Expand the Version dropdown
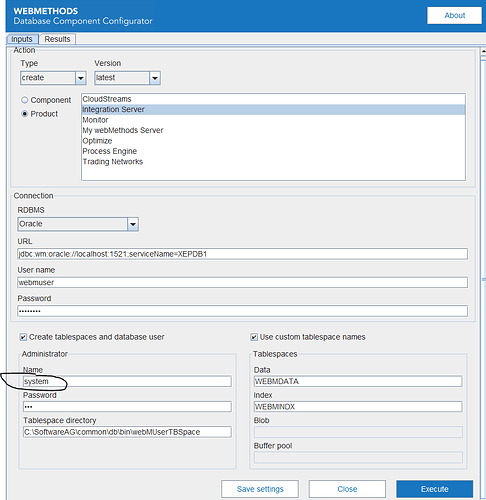Viewport: 486px width, 500px height. 155,78
